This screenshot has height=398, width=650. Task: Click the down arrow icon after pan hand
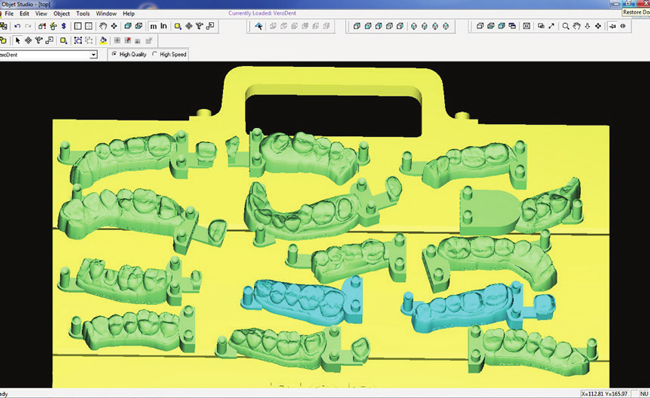(587, 26)
